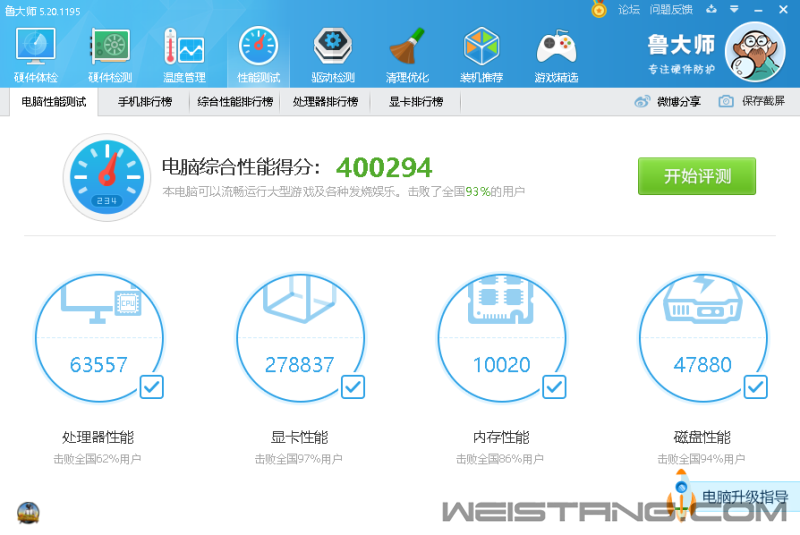Screen dimensions: 800x535
Task: Open the 装机推荐 cube icon
Action: click(x=481, y=55)
